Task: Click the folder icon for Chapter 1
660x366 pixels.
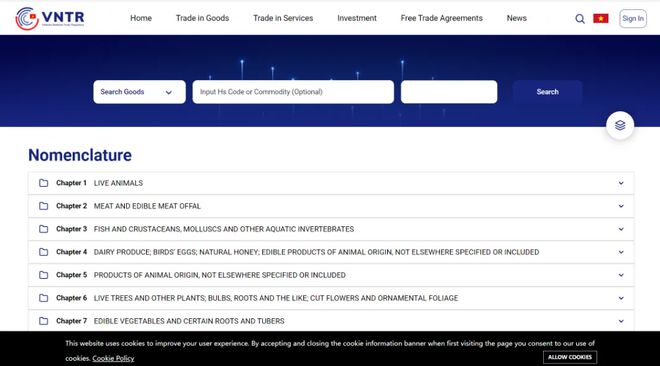Action: [43, 183]
